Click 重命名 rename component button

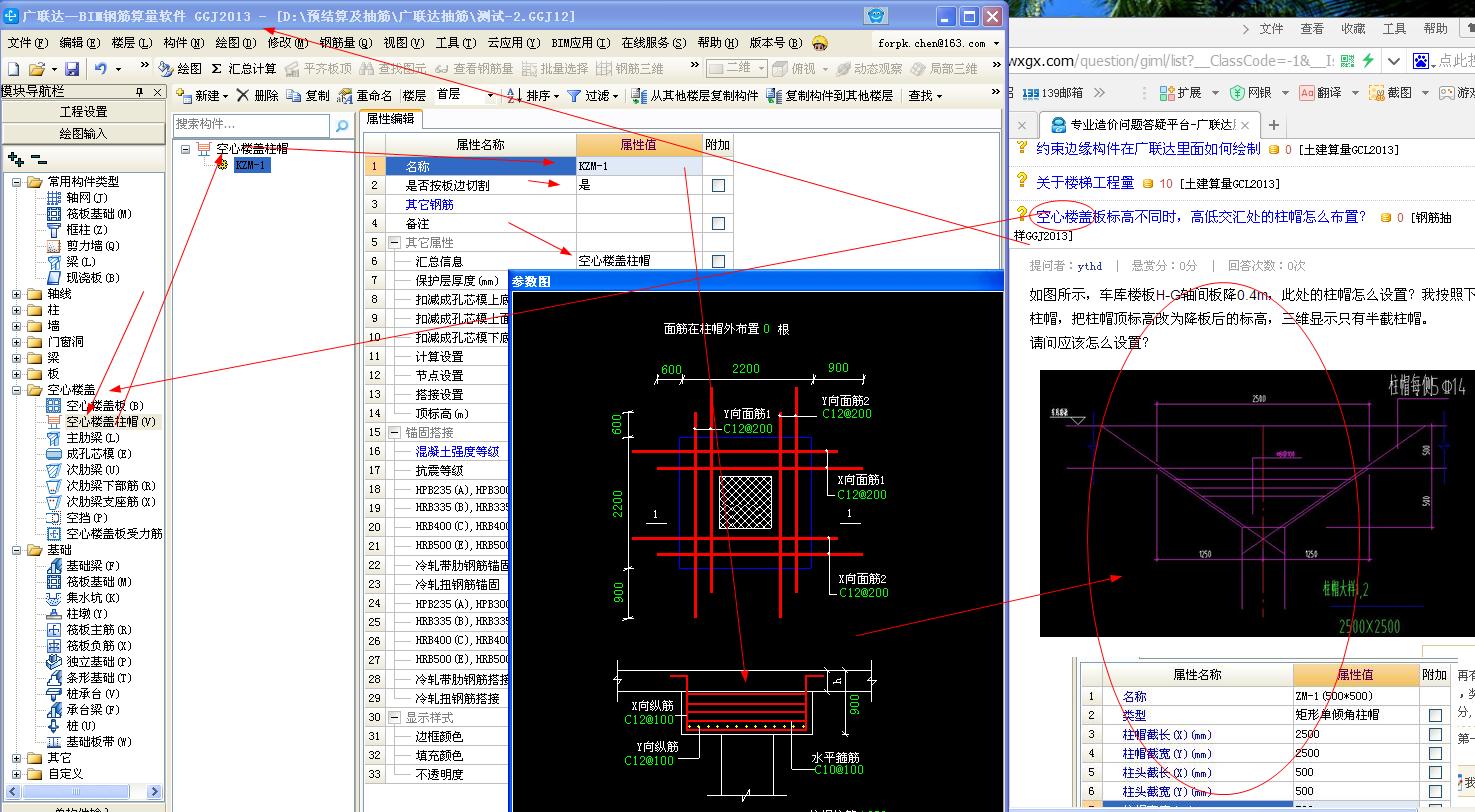(365, 96)
